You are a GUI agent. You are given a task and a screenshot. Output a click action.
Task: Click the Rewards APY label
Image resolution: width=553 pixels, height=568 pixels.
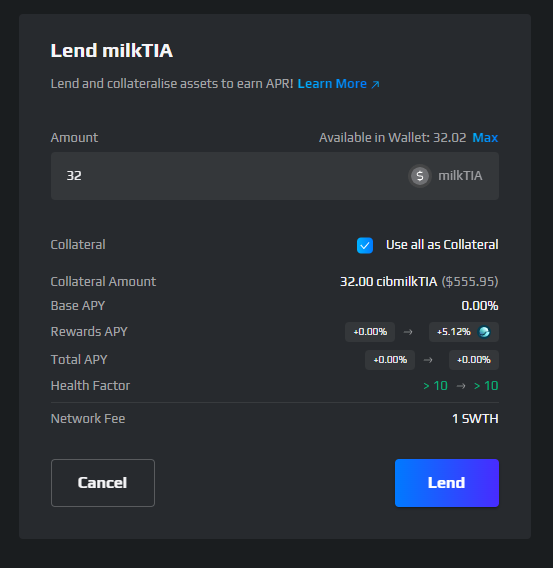point(89,332)
